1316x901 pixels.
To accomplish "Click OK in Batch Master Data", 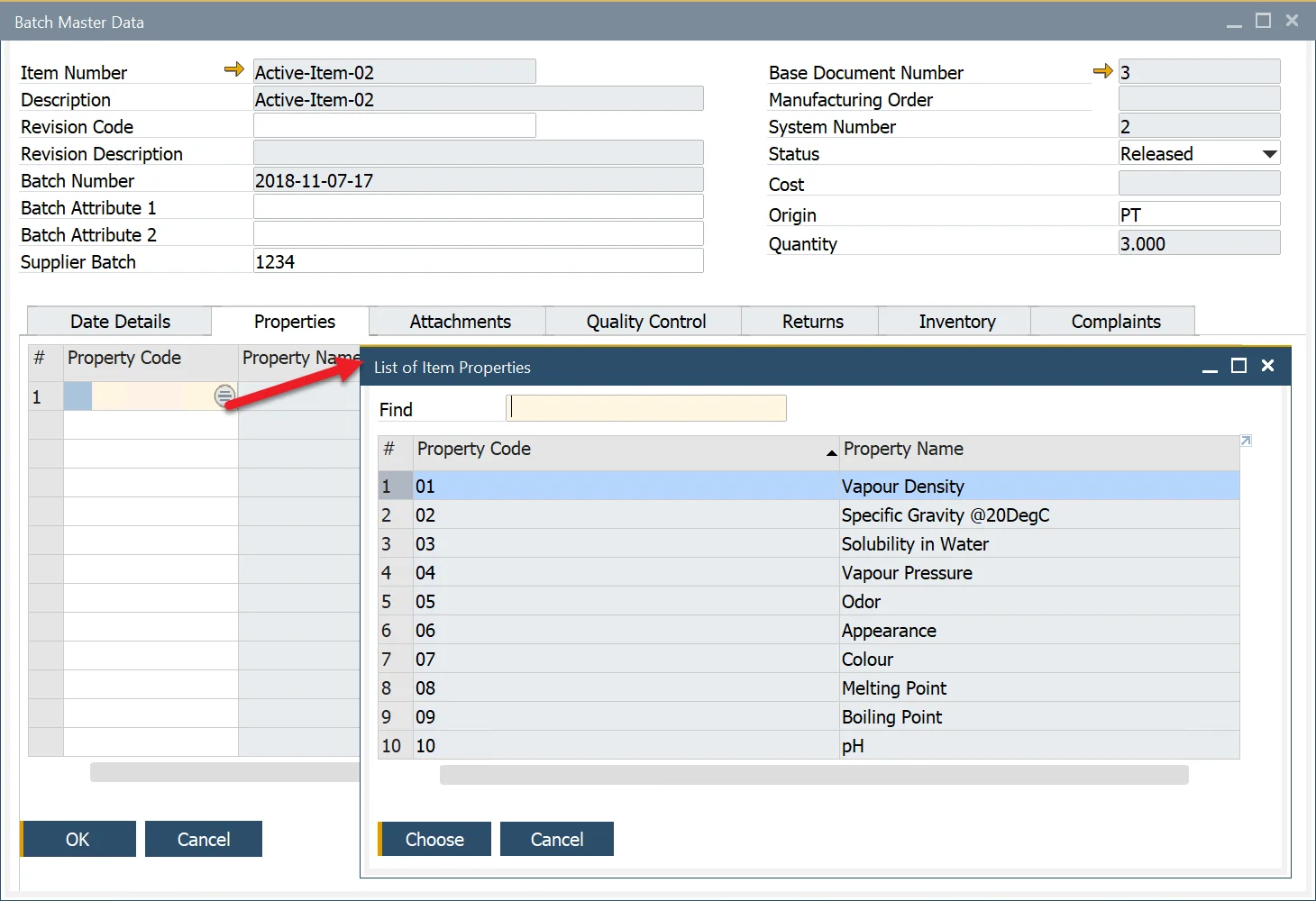I will 78,839.
